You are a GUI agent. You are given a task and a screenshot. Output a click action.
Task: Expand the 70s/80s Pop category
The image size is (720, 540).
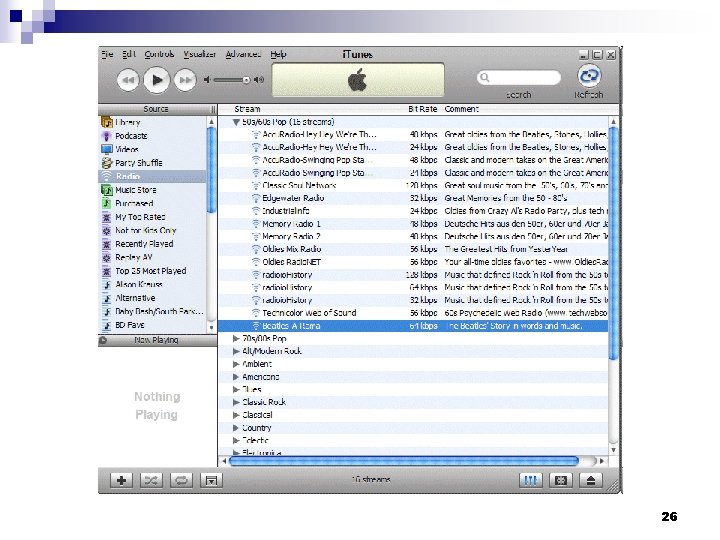click(236, 338)
